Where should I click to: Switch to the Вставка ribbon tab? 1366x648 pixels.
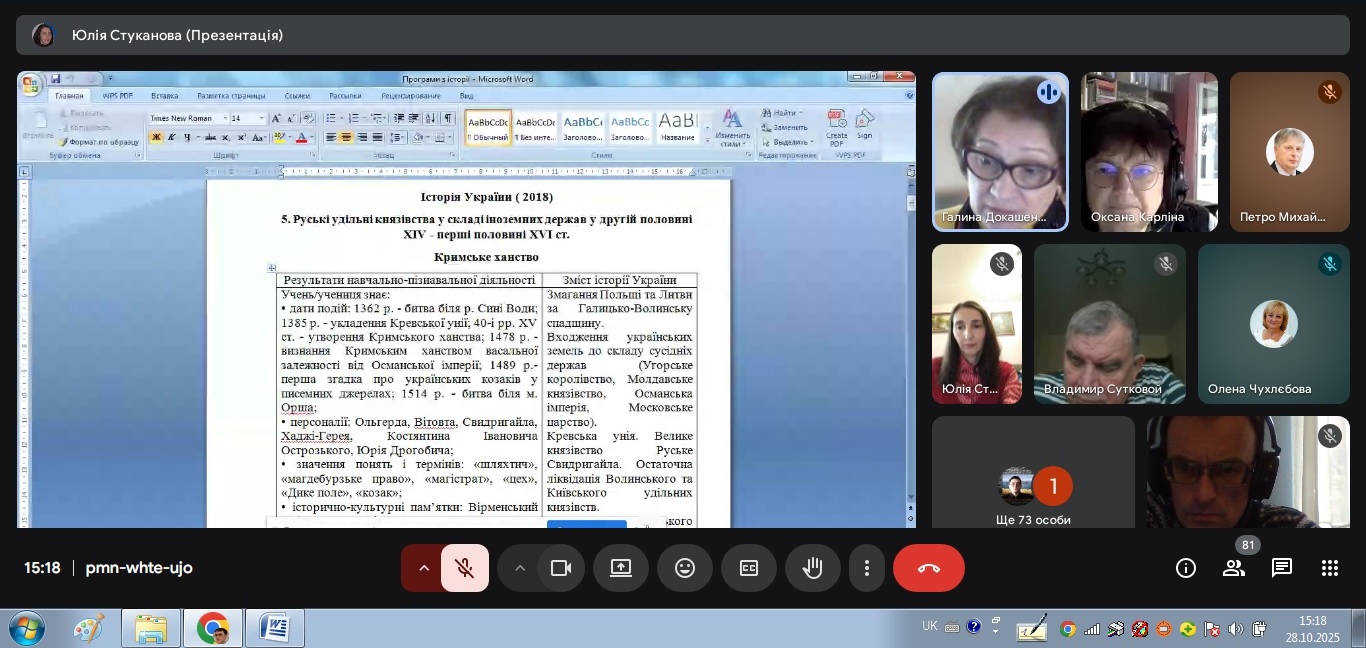coord(165,96)
